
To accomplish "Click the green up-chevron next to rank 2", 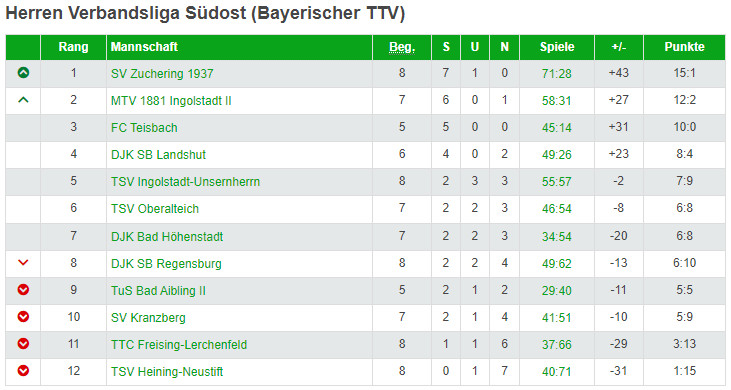I will [23, 100].
